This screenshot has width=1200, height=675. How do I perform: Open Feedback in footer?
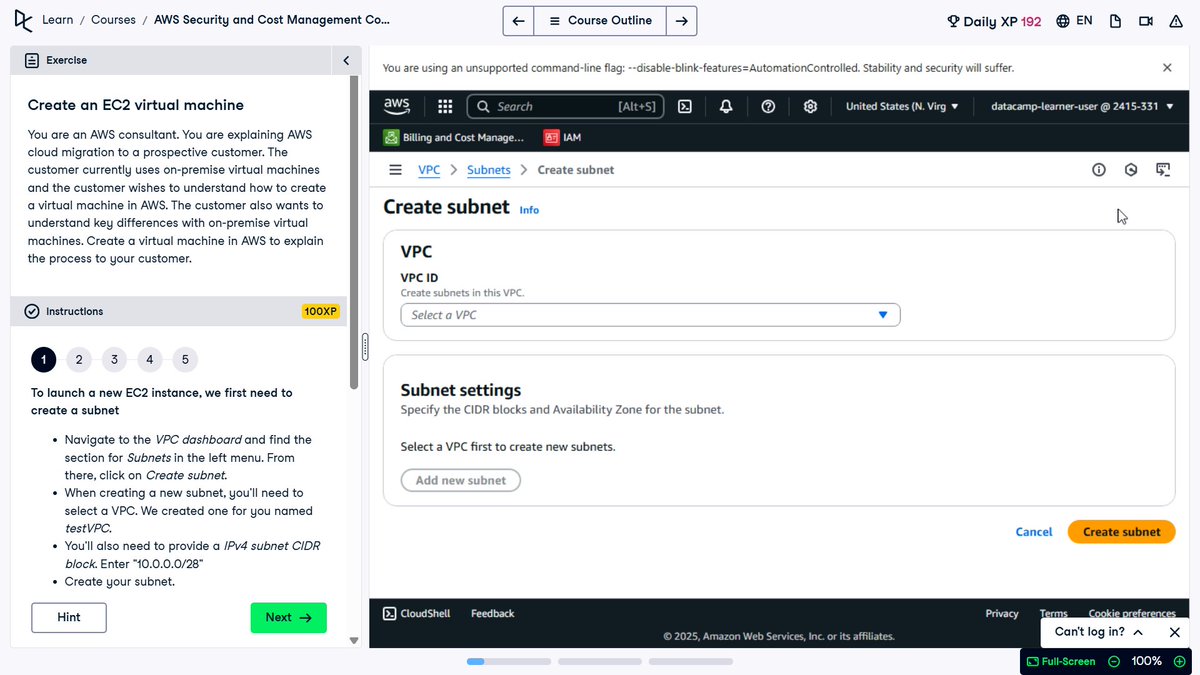coord(493,614)
